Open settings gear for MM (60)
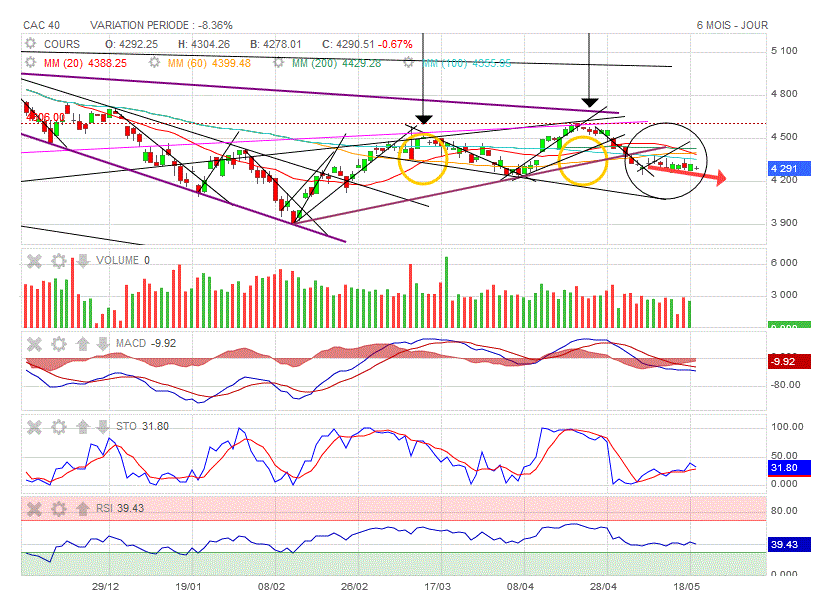 click(154, 62)
